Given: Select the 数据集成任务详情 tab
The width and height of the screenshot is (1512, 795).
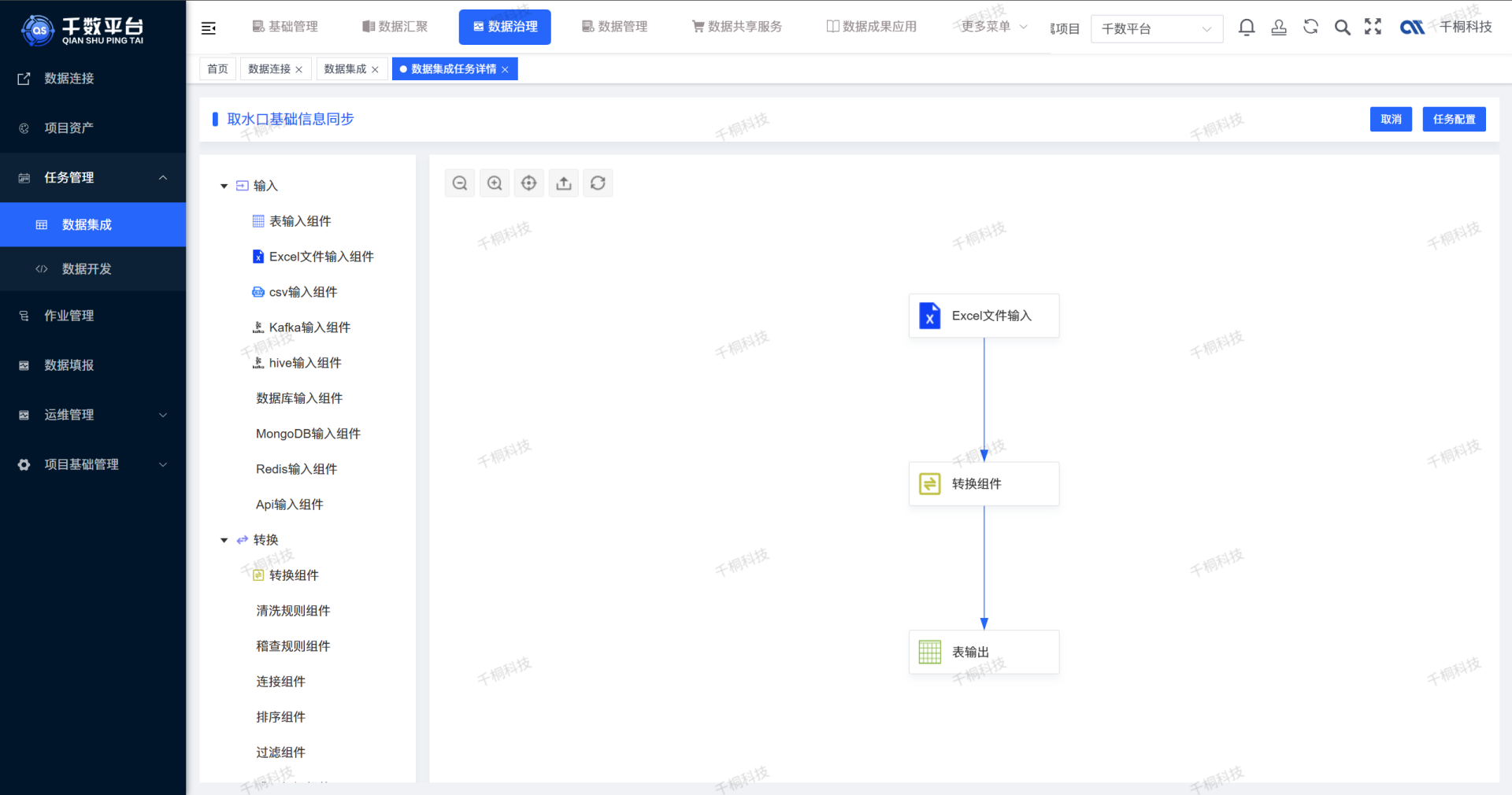Looking at the screenshot, I should pyautogui.click(x=454, y=69).
